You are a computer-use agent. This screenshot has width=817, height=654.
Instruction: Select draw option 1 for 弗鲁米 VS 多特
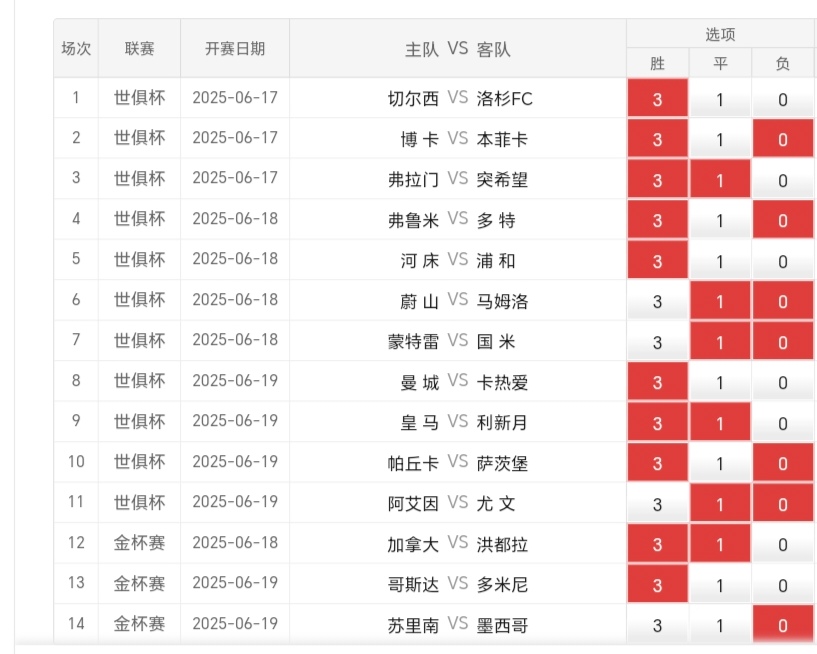point(720,219)
